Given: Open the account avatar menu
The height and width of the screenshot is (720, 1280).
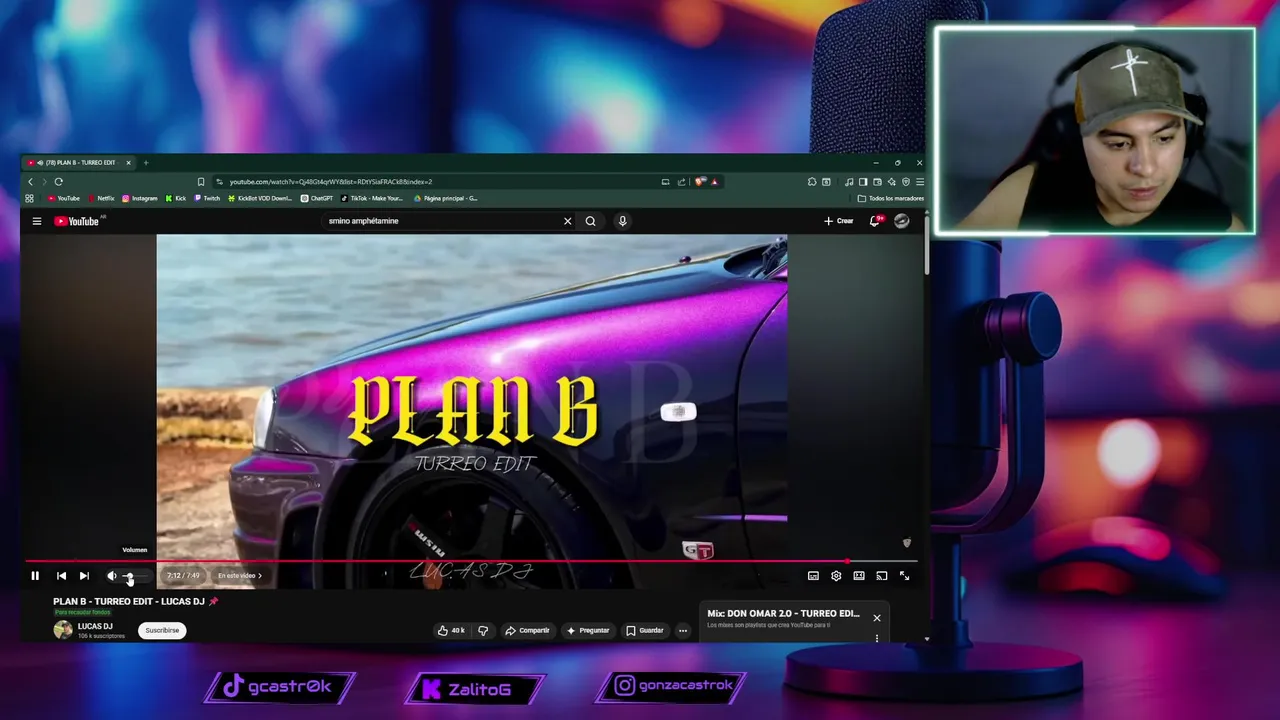Looking at the screenshot, I should (x=902, y=221).
